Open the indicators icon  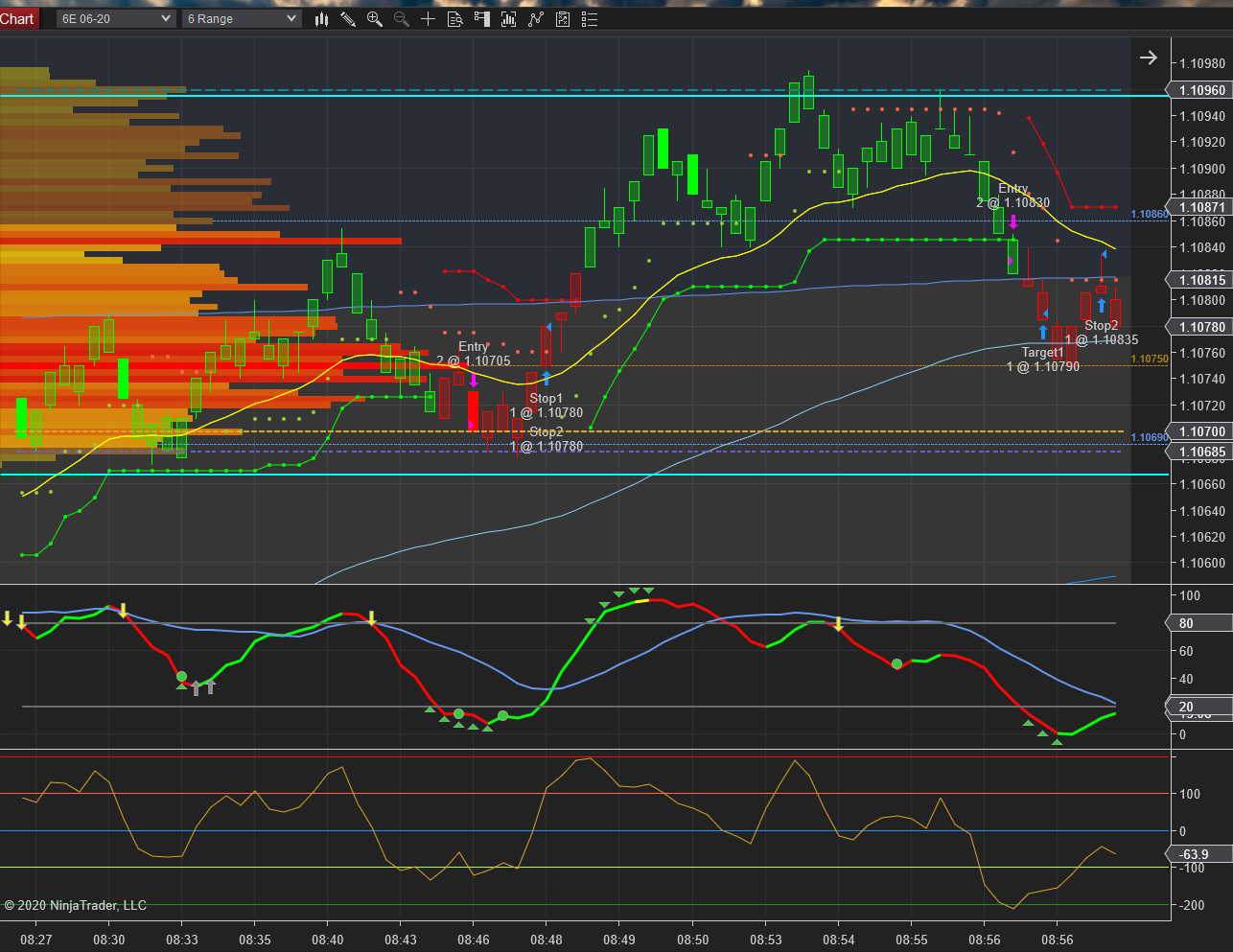509,18
